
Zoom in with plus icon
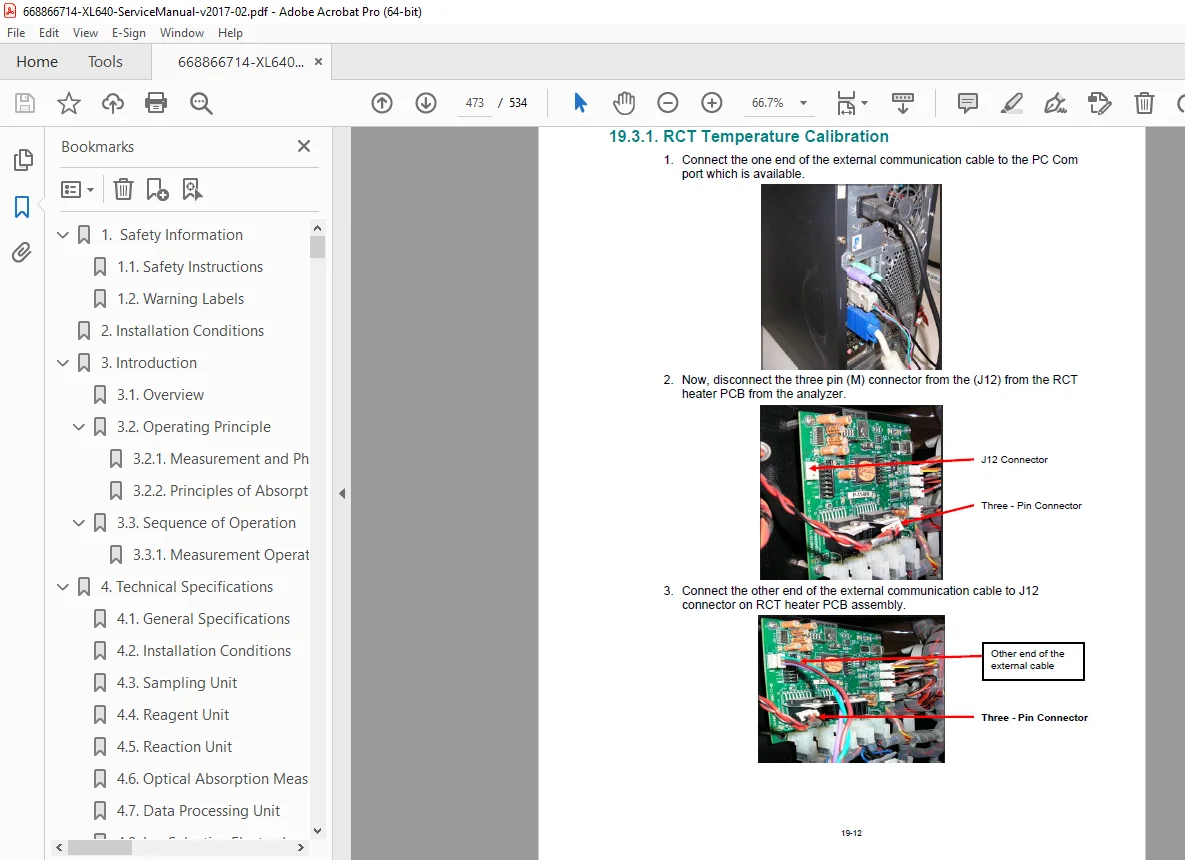coord(712,103)
